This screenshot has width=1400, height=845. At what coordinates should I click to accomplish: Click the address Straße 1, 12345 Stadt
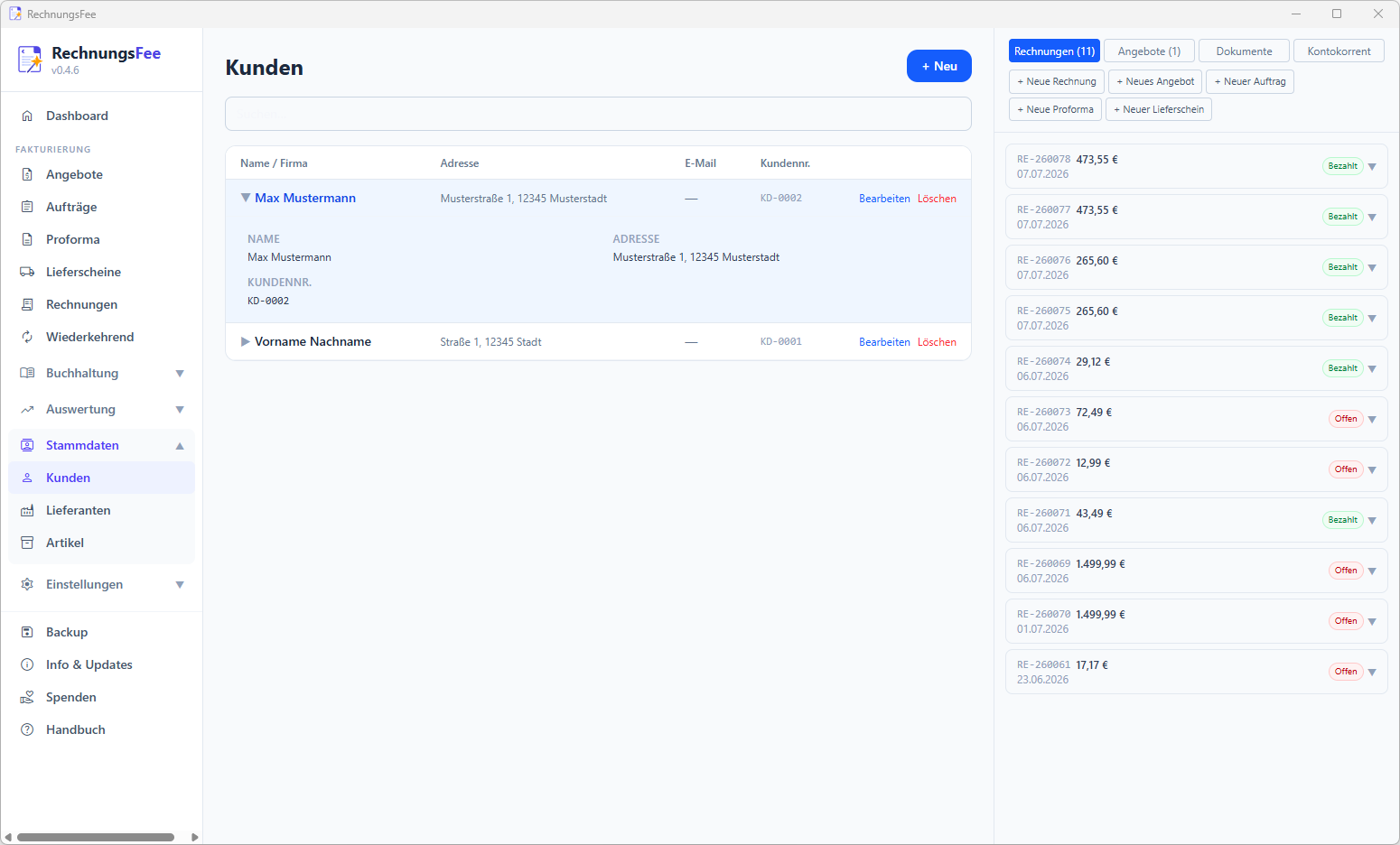click(490, 342)
